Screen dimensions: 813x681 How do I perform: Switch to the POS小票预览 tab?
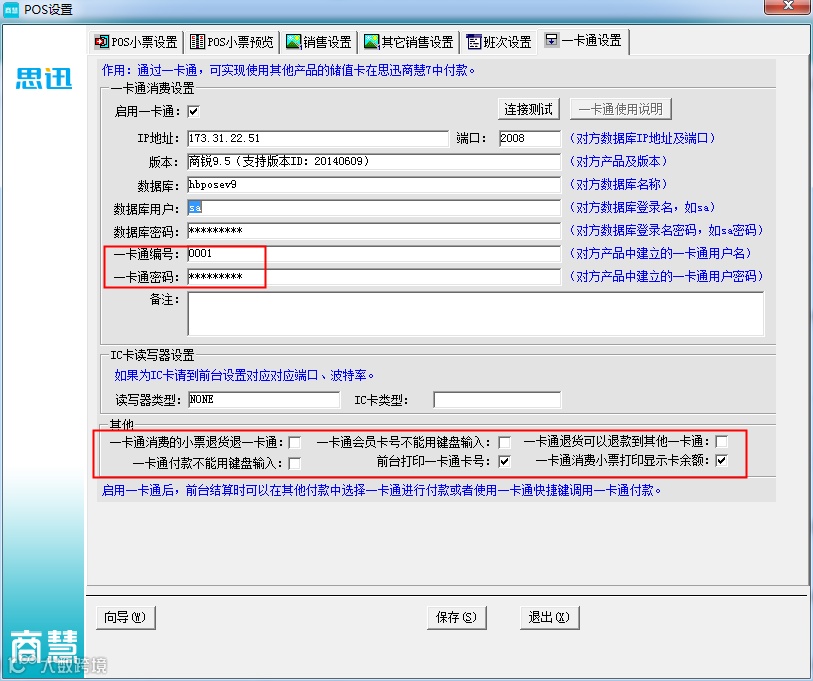[x=232, y=42]
